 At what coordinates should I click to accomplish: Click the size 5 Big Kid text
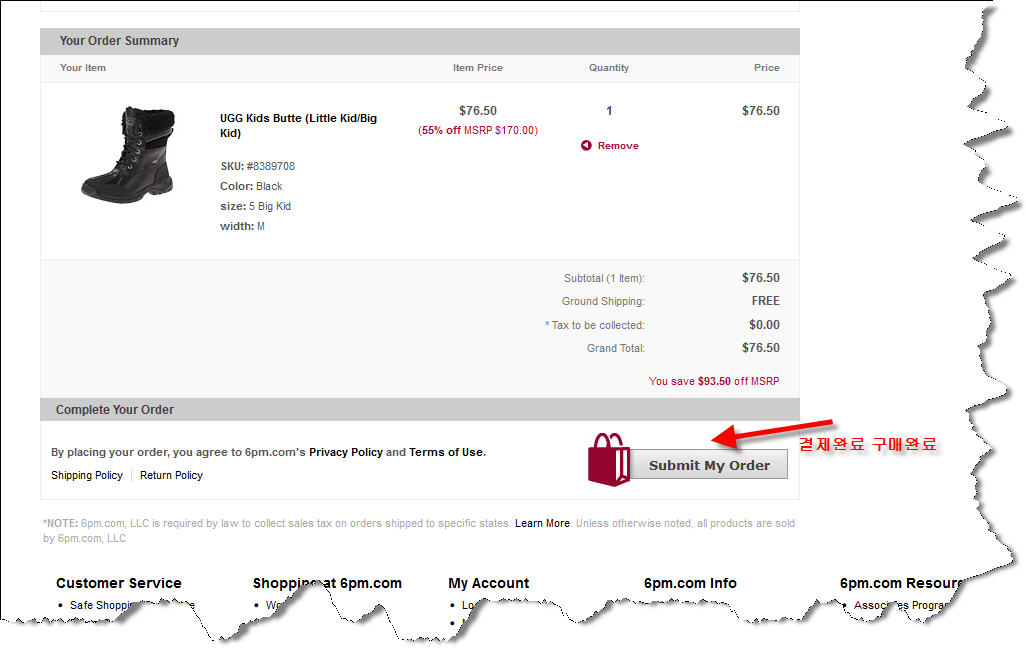click(255, 206)
